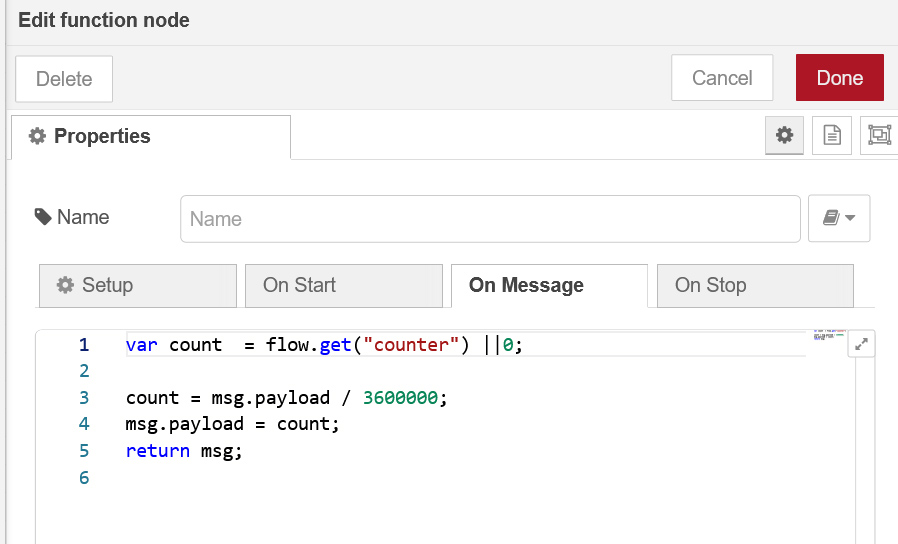Open node appearance settings icon
Image resolution: width=898 pixels, height=544 pixels.
pyautogui.click(x=879, y=136)
